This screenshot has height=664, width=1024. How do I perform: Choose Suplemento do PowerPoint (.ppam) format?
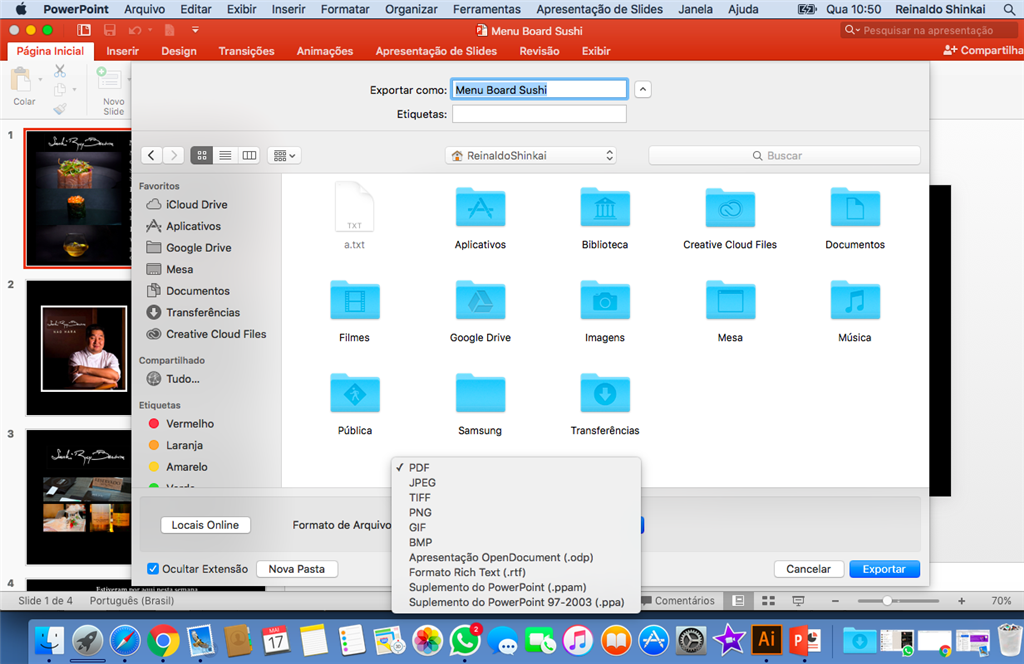click(516, 588)
